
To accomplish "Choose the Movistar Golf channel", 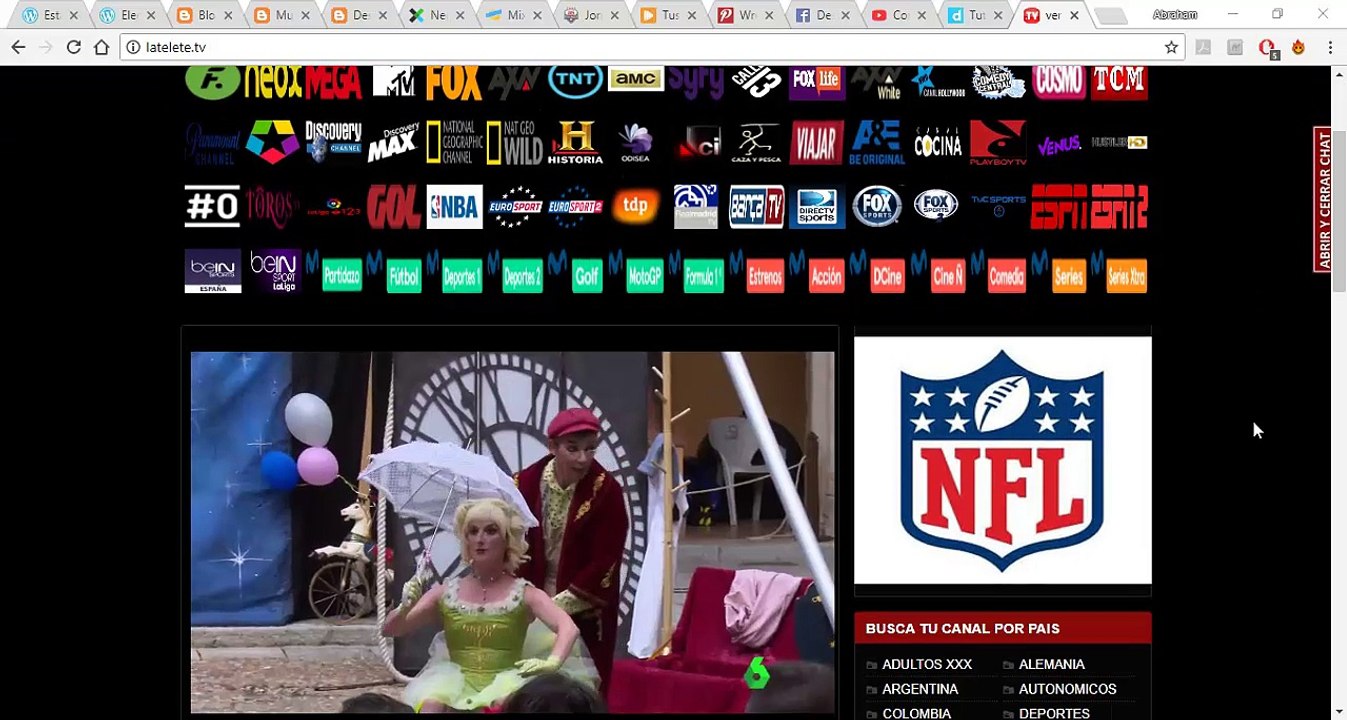I will point(575,271).
